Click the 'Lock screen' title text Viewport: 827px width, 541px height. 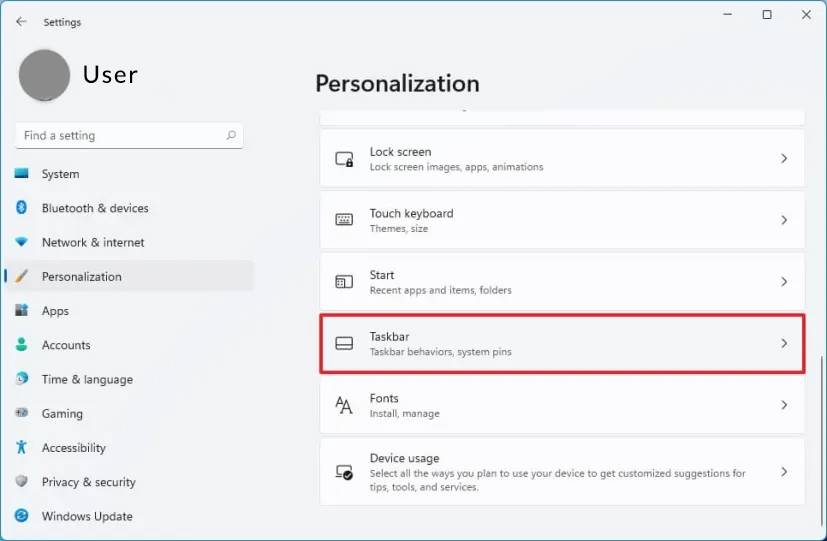(400, 152)
